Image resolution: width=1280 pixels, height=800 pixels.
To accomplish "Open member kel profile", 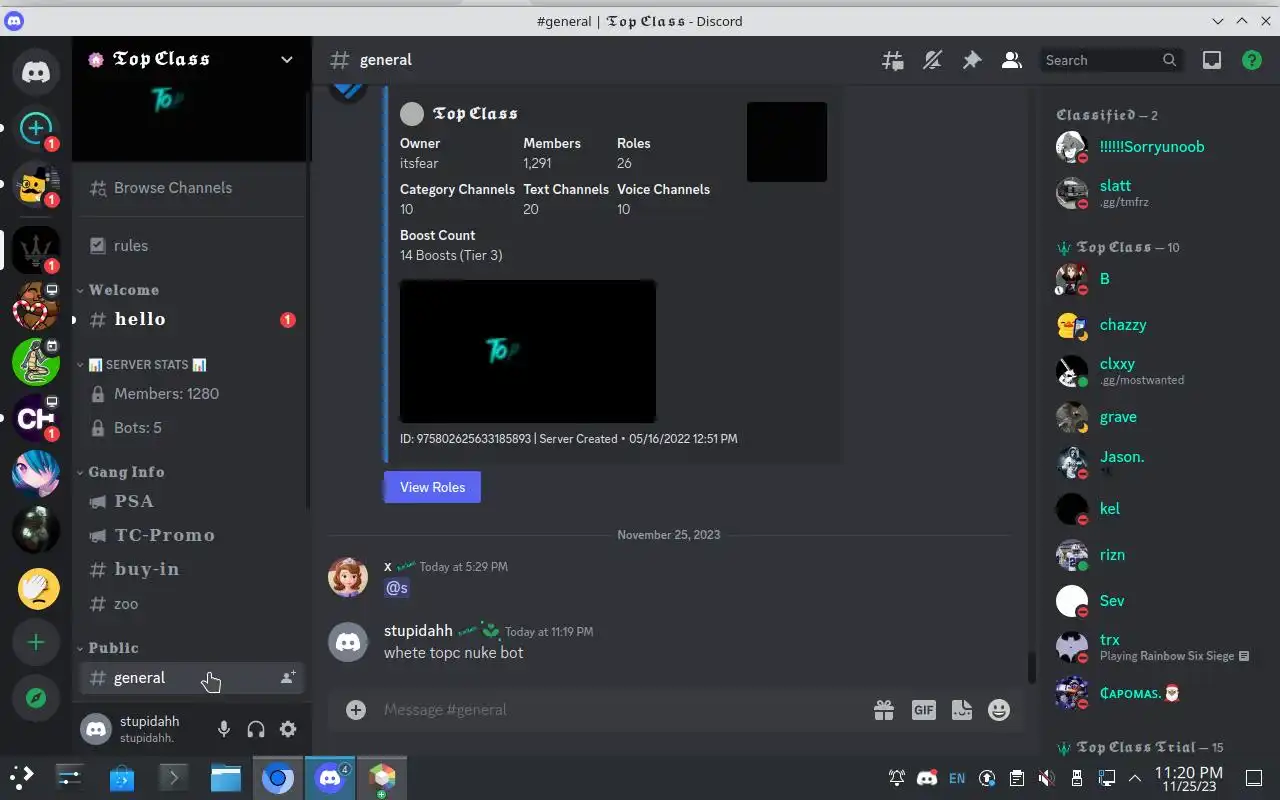I will pos(1152,509).
